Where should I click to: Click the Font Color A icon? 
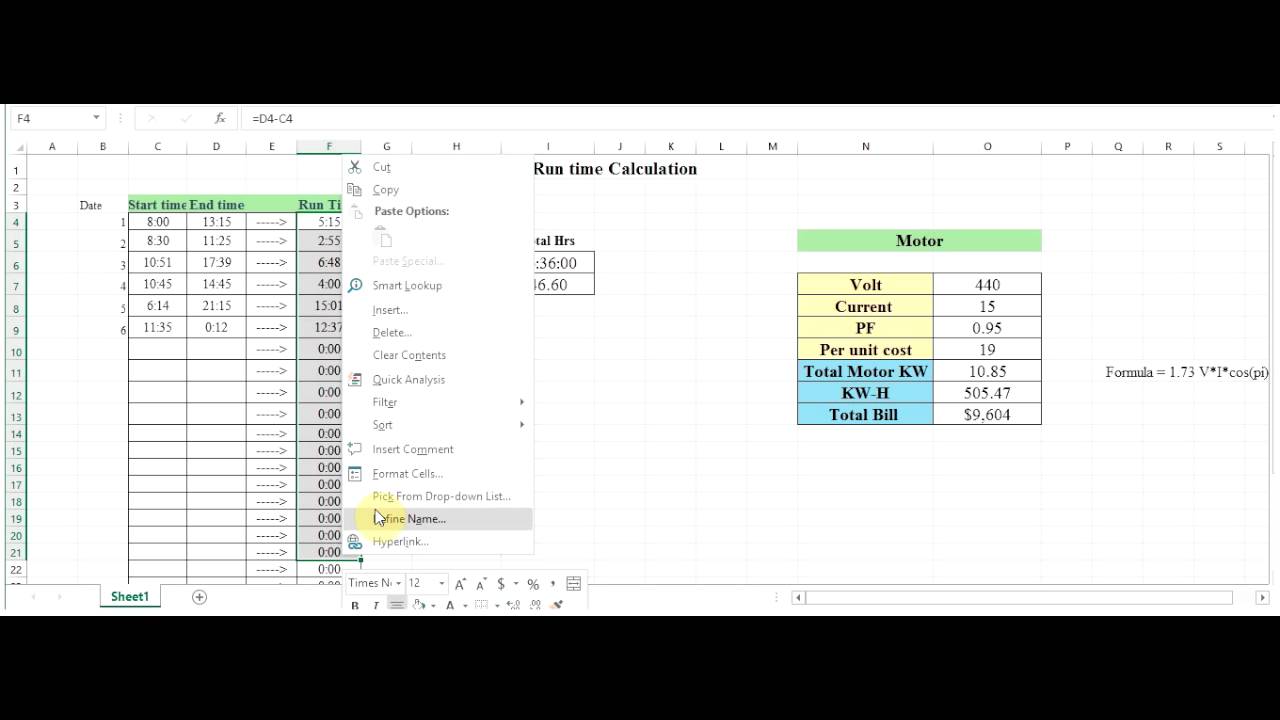click(x=450, y=606)
